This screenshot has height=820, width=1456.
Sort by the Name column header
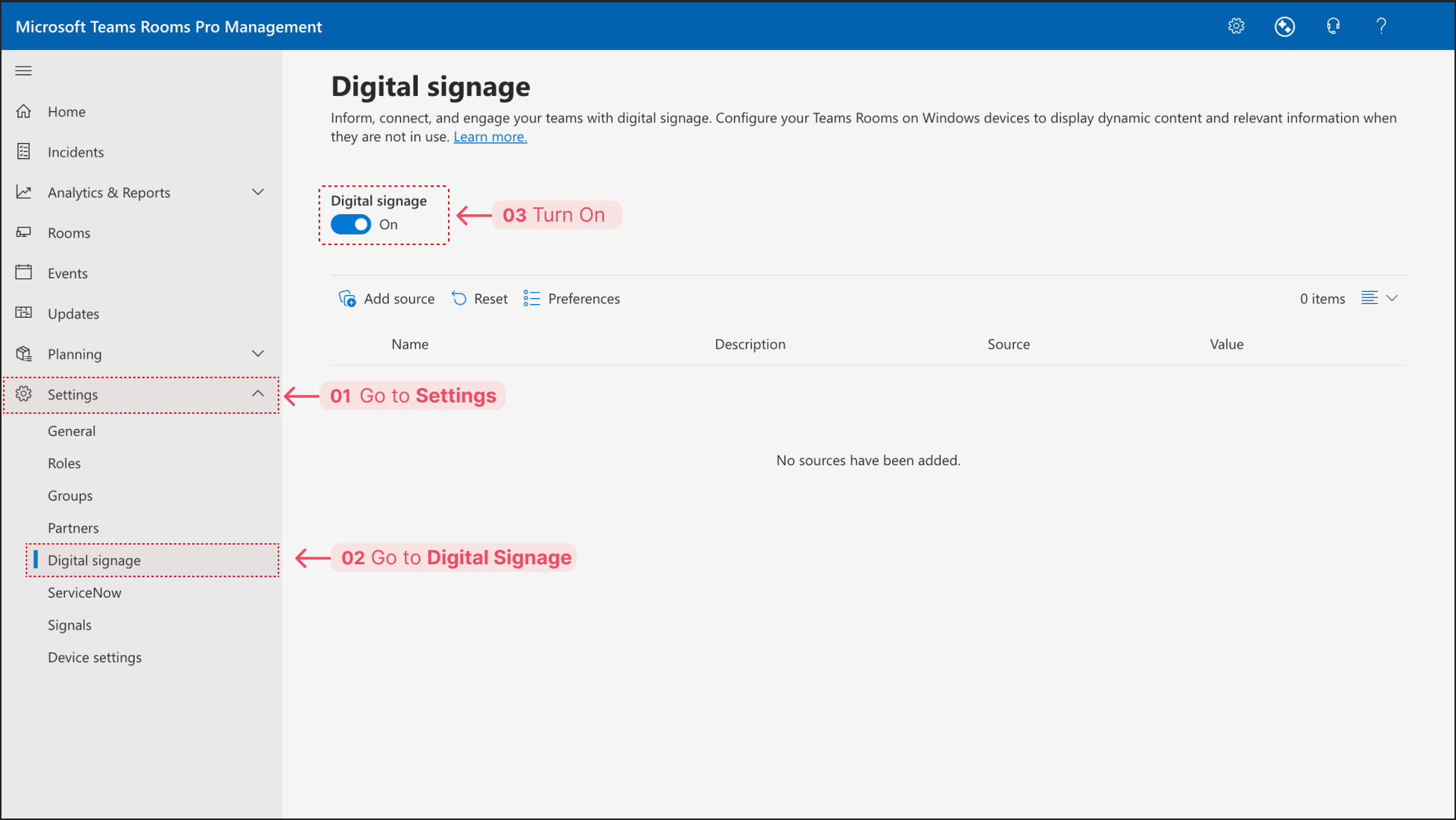409,344
